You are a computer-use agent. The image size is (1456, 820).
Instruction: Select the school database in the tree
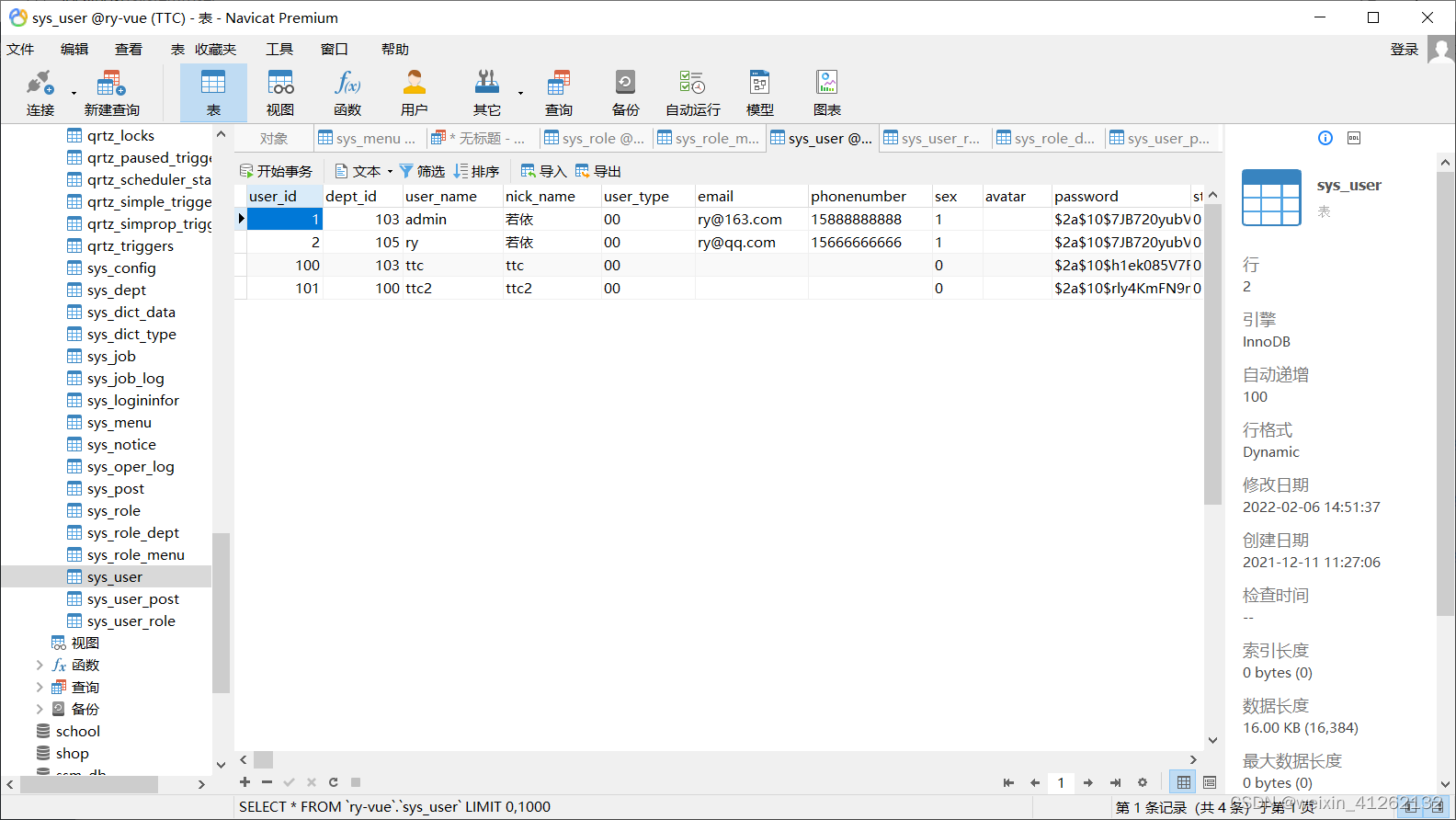pos(78,732)
